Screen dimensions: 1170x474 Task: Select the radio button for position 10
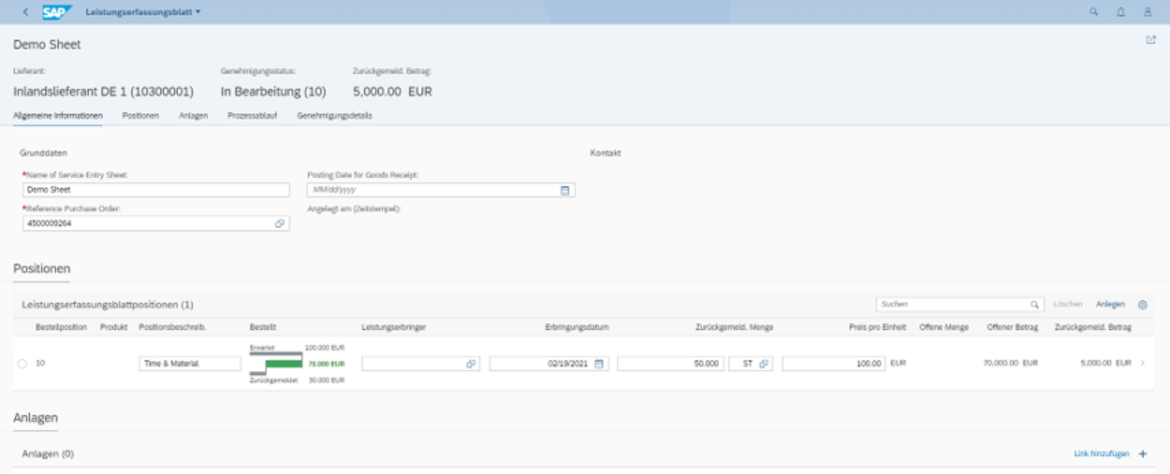[22, 364]
